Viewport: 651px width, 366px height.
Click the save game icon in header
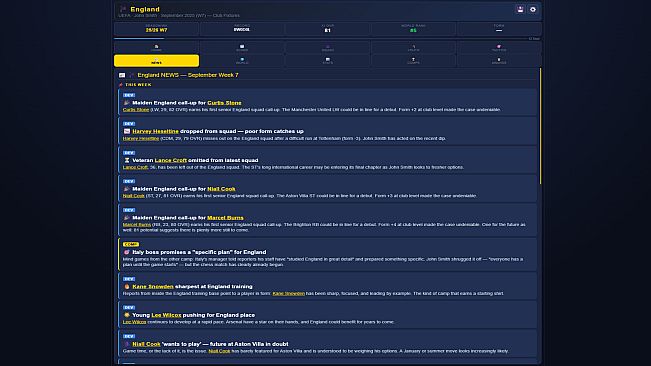click(x=520, y=9)
